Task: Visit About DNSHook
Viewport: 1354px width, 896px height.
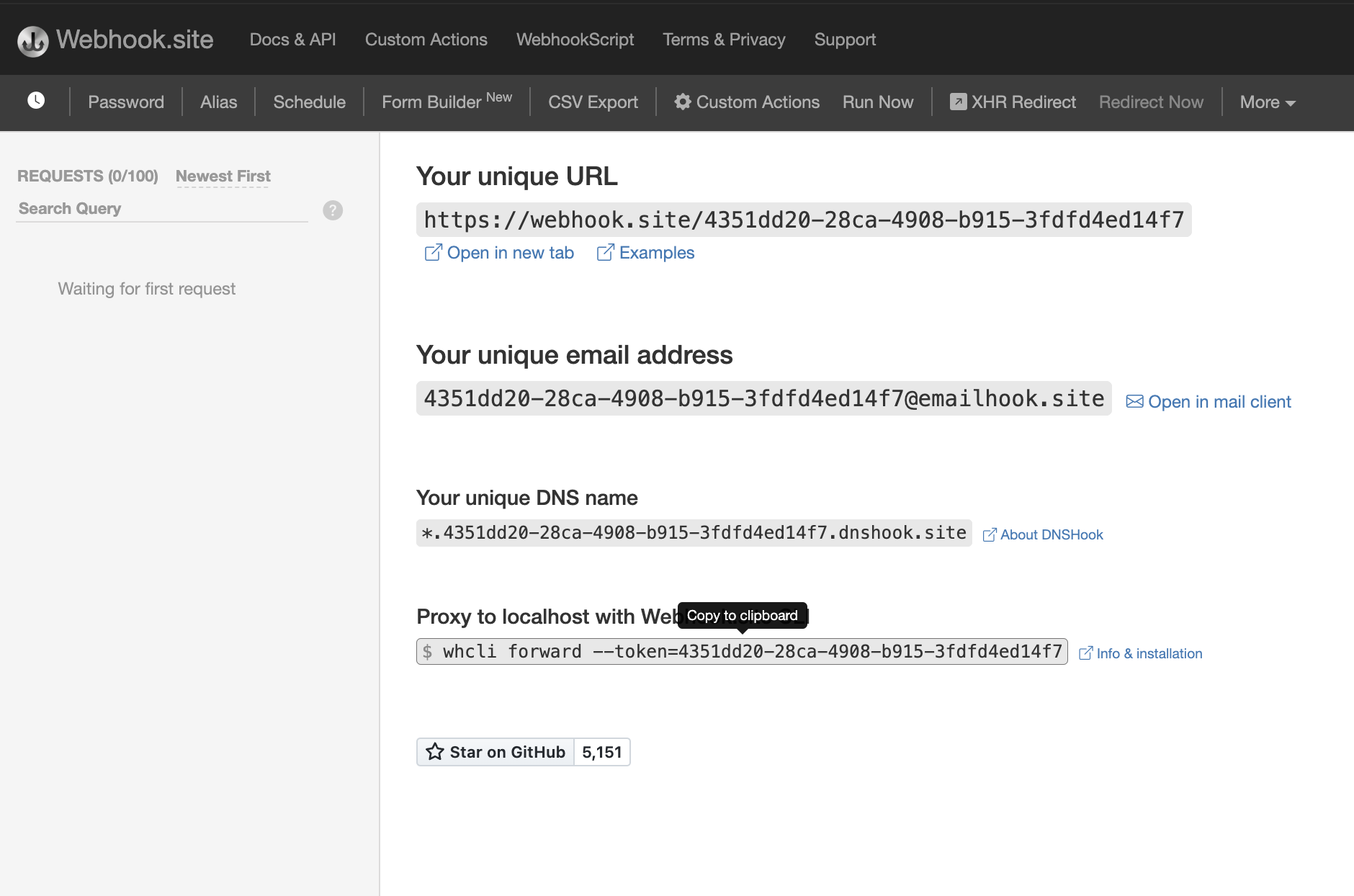Action: click(1052, 534)
